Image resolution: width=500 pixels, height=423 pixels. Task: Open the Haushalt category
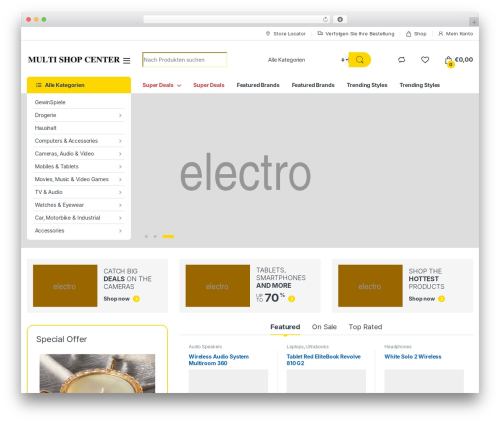[46, 128]
